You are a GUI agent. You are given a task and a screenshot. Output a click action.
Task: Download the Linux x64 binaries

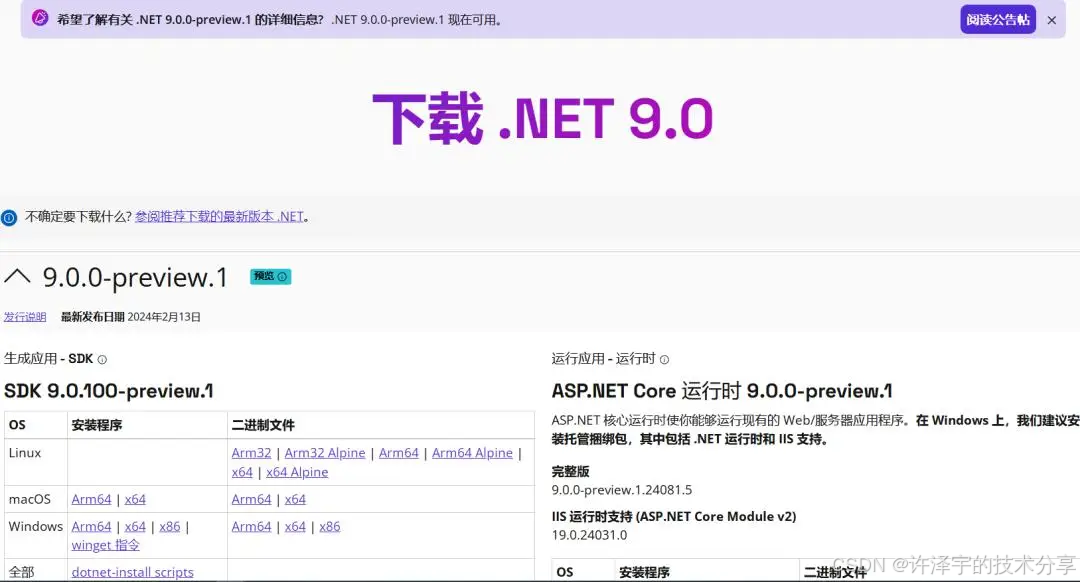[x=242, y=472]
